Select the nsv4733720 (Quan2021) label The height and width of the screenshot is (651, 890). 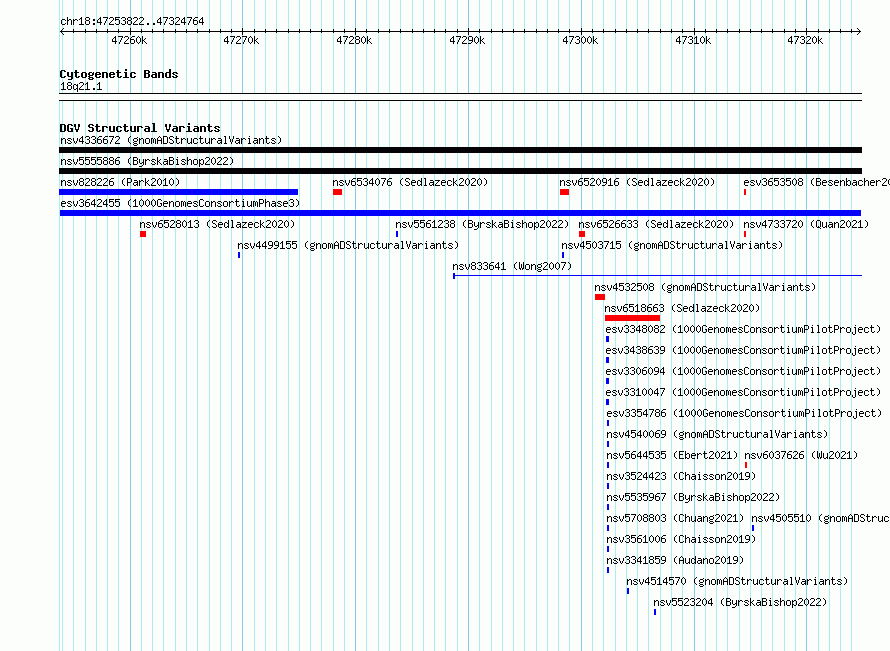click(x=807, y=224)
